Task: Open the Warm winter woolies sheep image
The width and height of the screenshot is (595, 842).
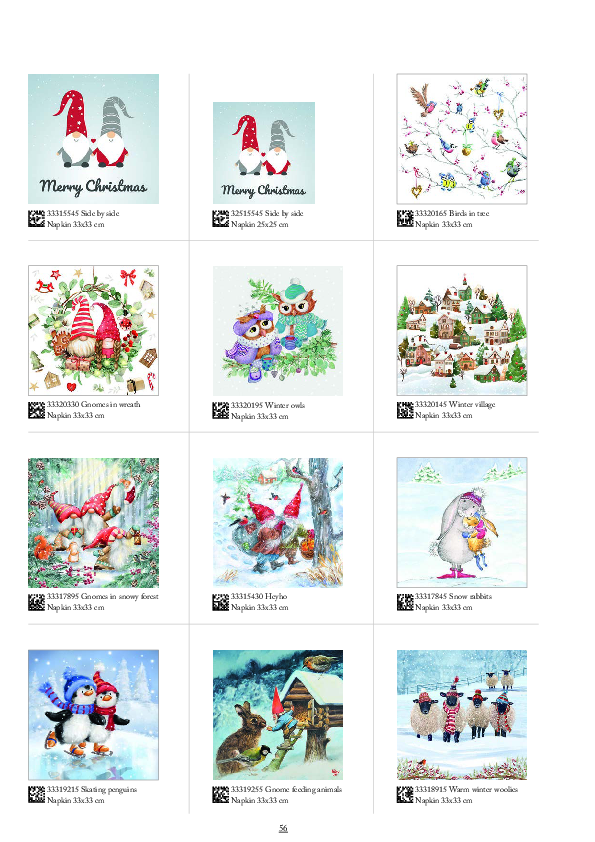Action: point(462,715)
